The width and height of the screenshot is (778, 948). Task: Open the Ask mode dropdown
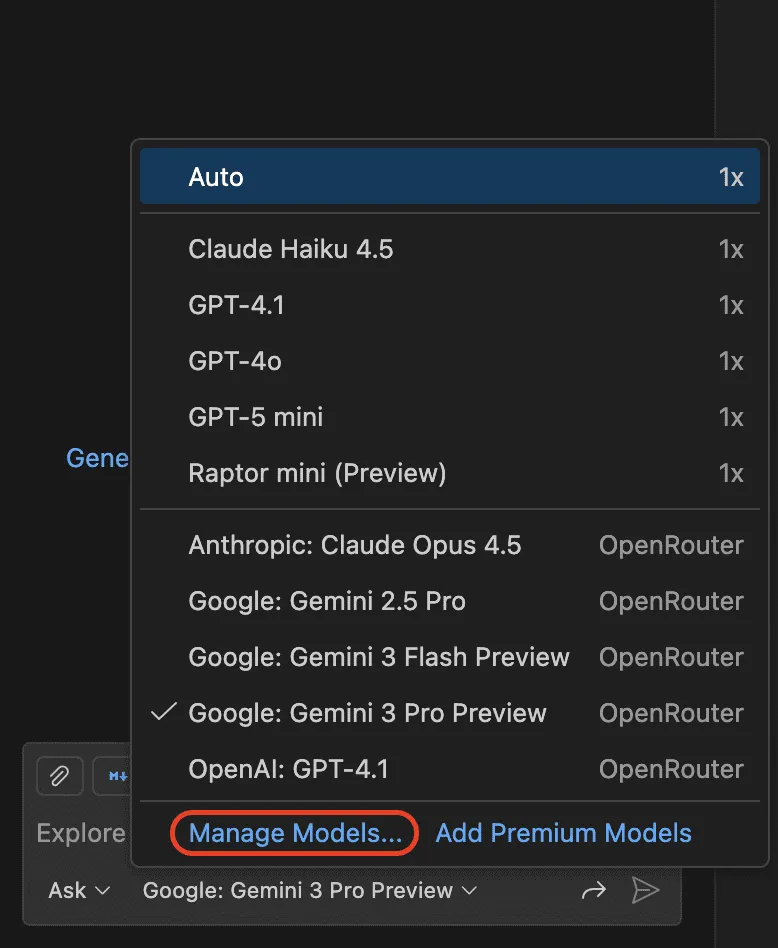79,890
